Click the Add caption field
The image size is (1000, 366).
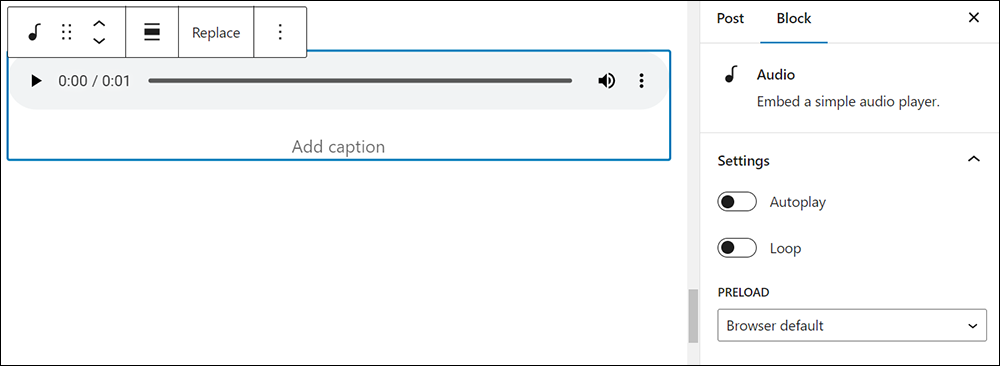click(339, 147)
